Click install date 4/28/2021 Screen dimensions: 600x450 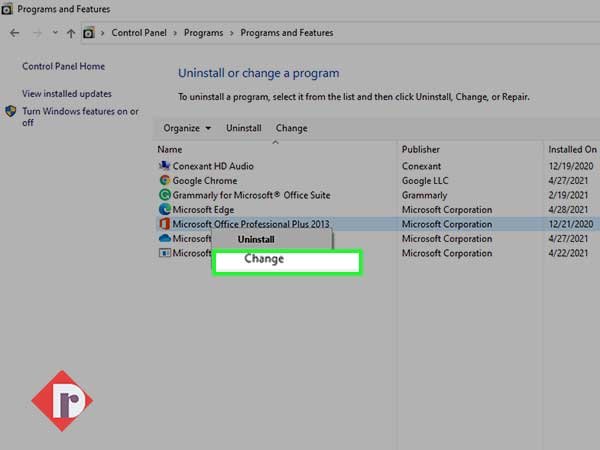tap(568, 210)
